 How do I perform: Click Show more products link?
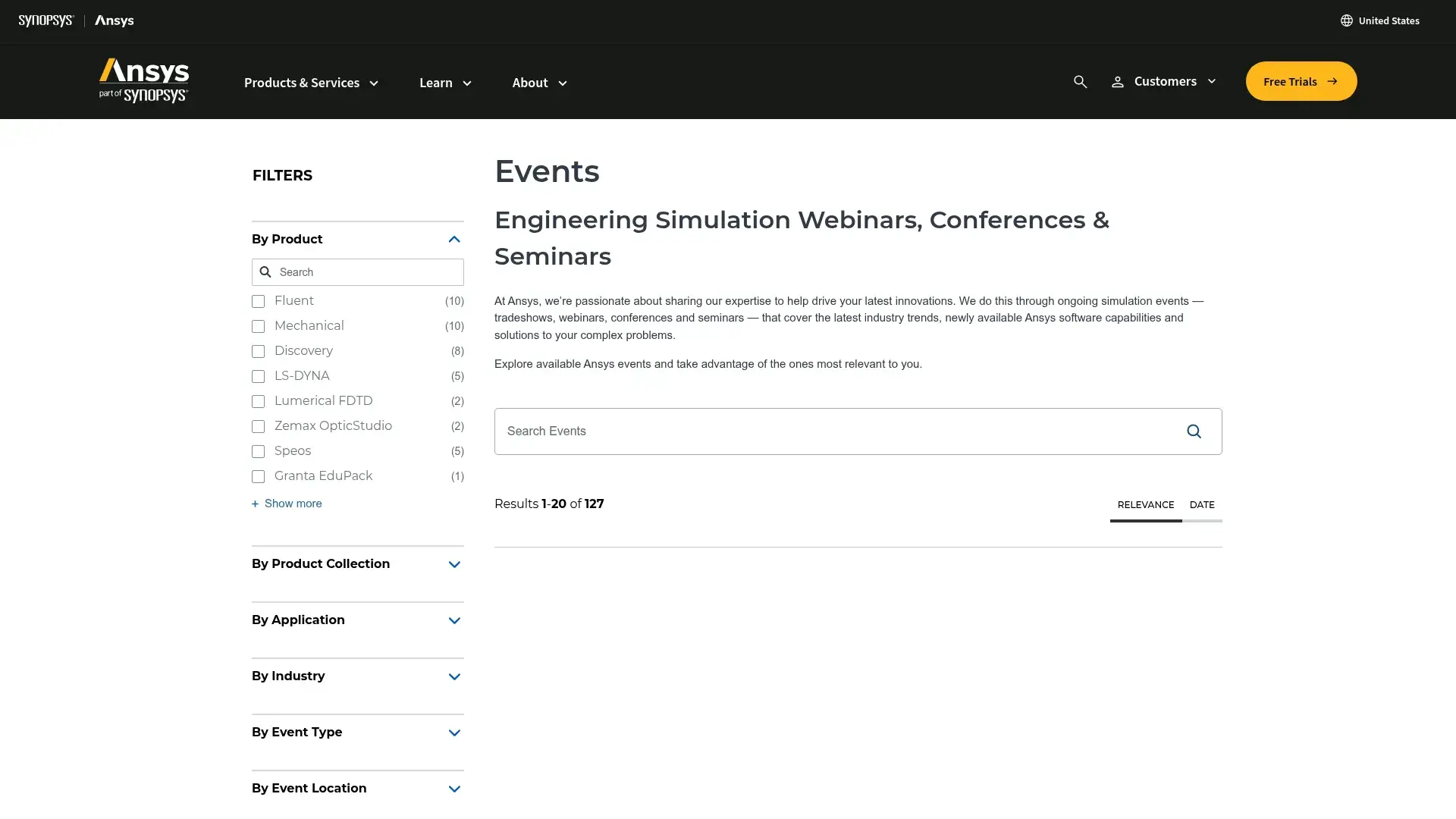[x=287, y=504]
